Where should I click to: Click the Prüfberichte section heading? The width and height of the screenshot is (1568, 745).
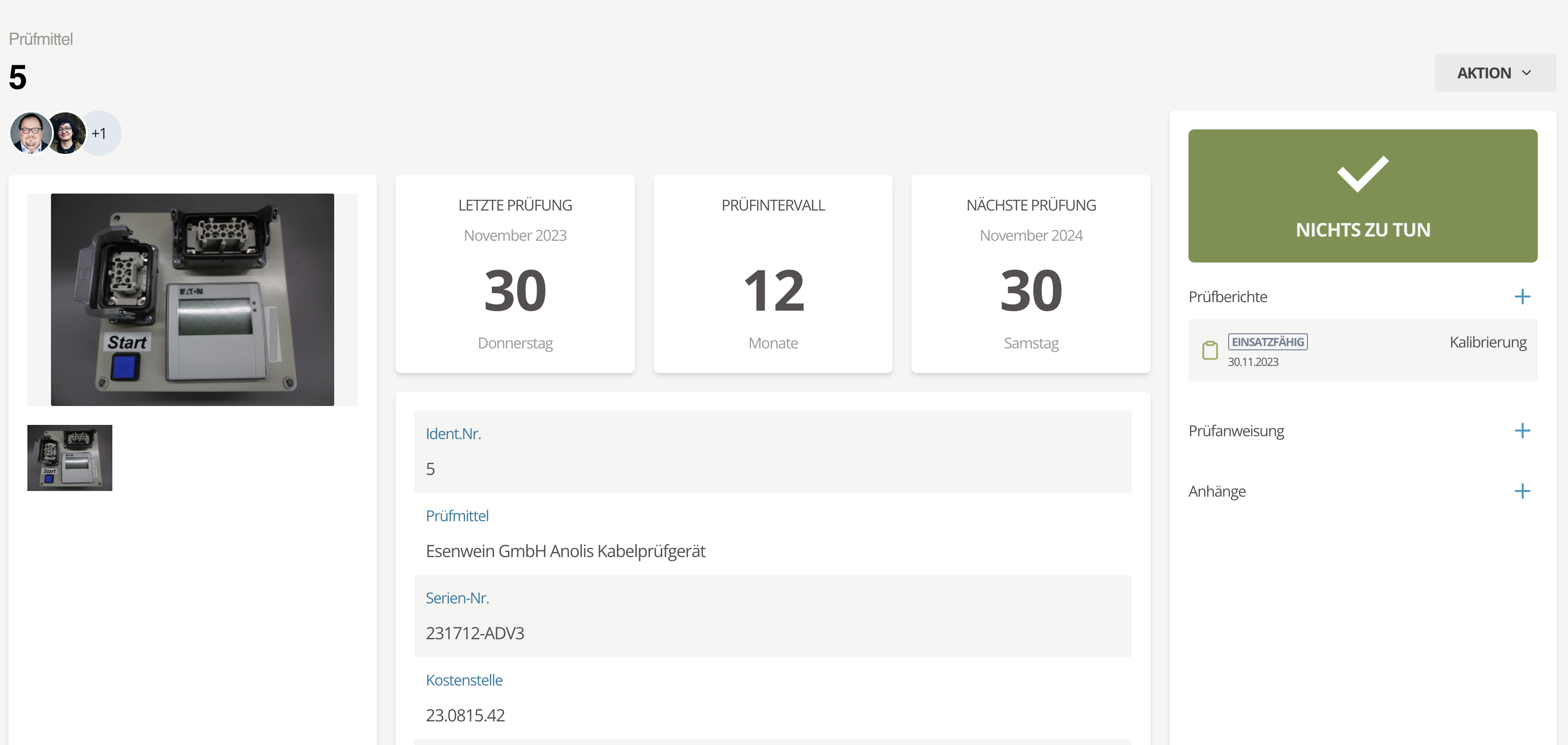1228,297
